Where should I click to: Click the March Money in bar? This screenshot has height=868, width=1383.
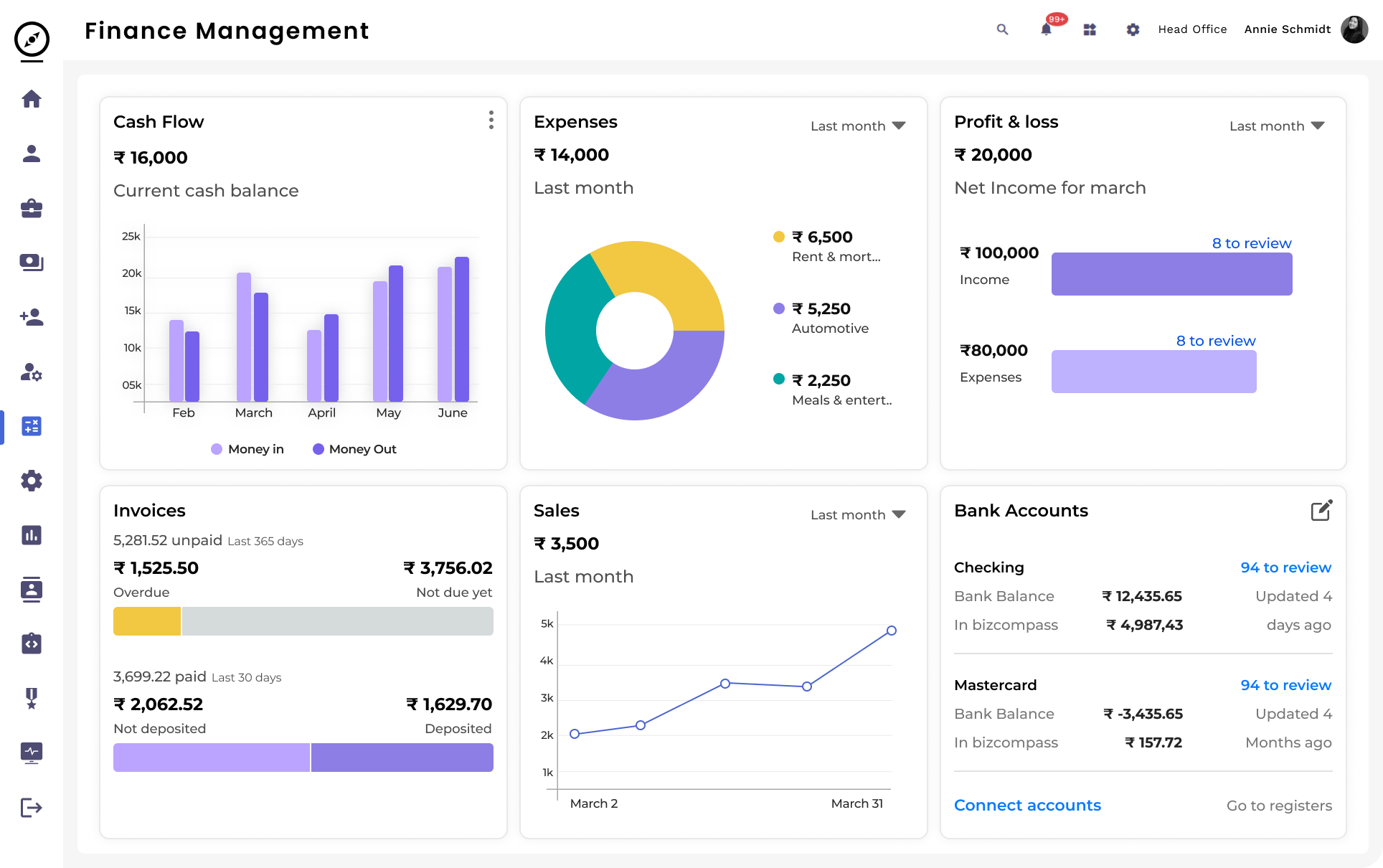(x=244, y=337)
